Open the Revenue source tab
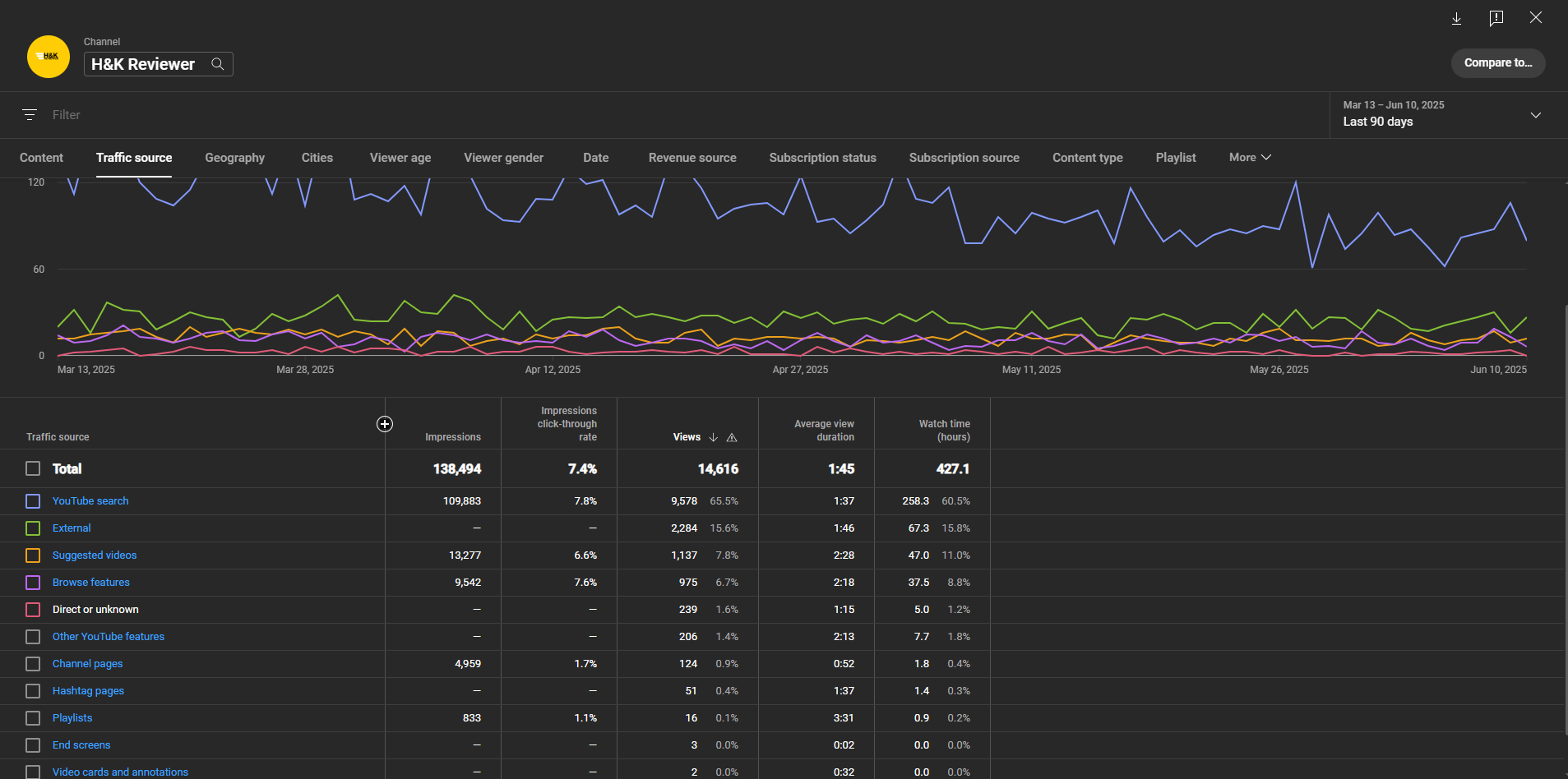1568x779 pixels. 692,158
